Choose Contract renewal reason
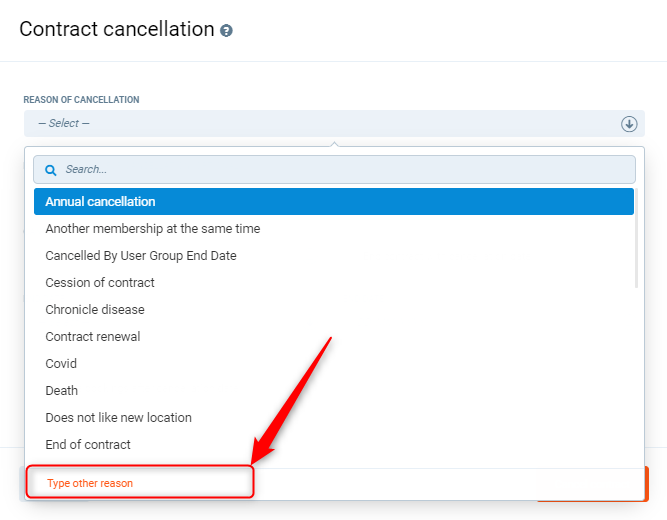Screen dimensions: 667x520 (x=93, y=337)
